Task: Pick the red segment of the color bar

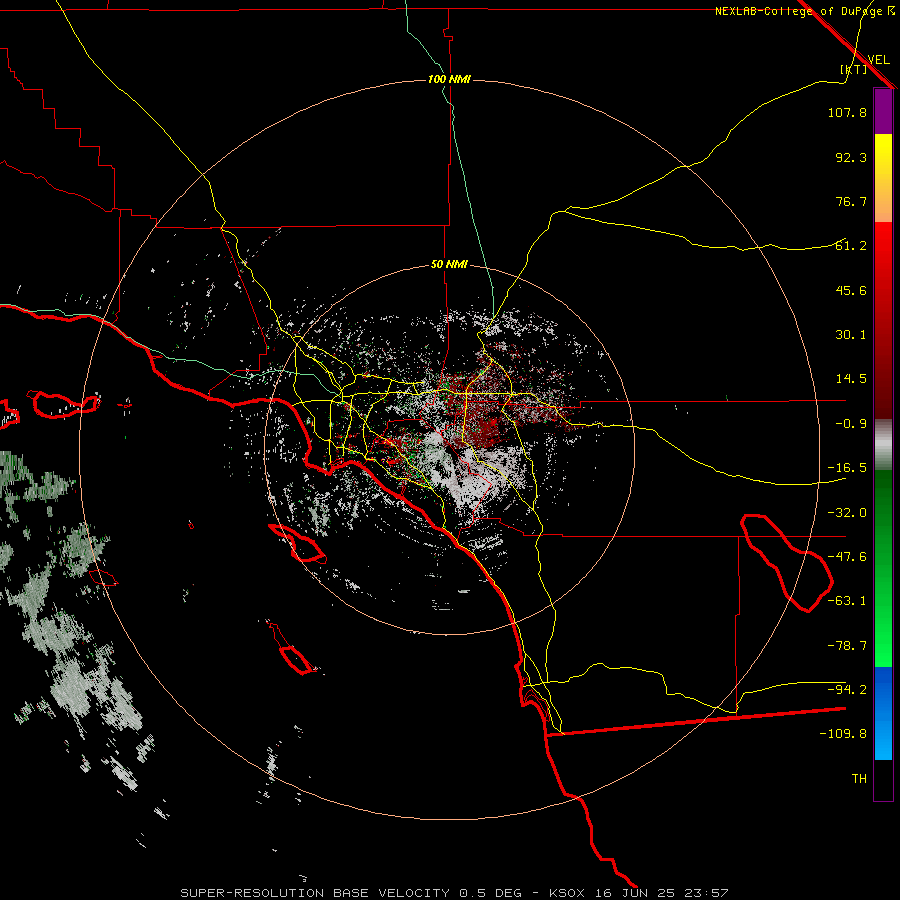Action: (883, 320)
